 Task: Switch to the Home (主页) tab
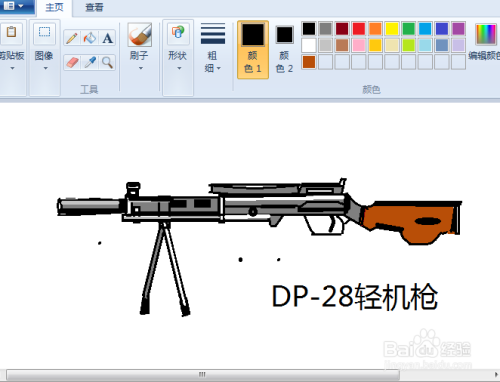(54, 8)
